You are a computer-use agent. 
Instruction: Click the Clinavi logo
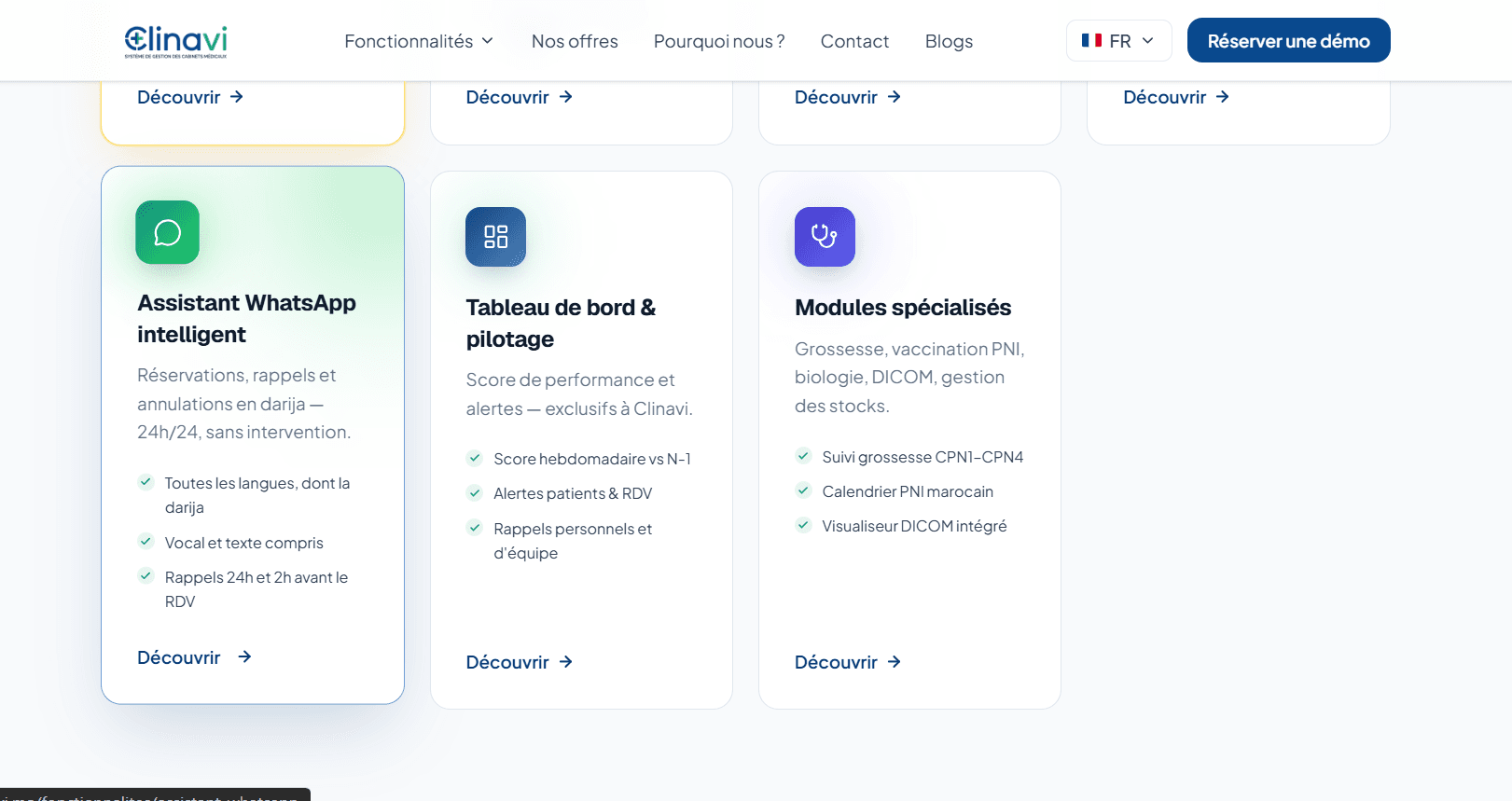pyautogui.click(x=175, y=41)
